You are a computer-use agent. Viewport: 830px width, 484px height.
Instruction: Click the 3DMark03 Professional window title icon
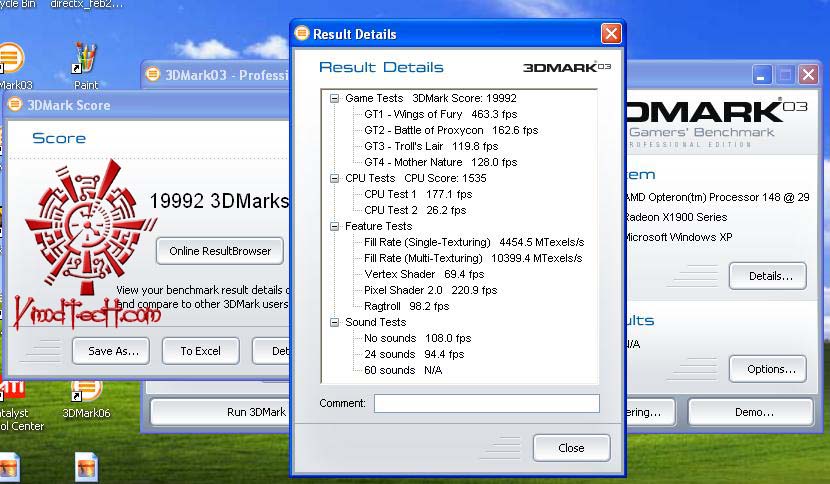tap(152, 74)
